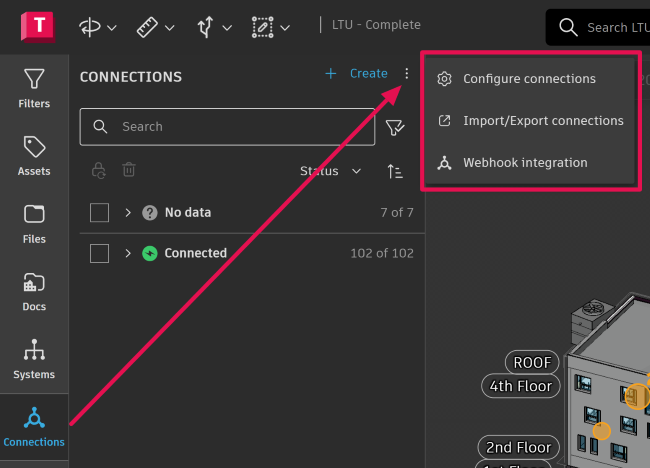Open the Docs panel
The height and width of the screenshot is (468, 650).
34,291
